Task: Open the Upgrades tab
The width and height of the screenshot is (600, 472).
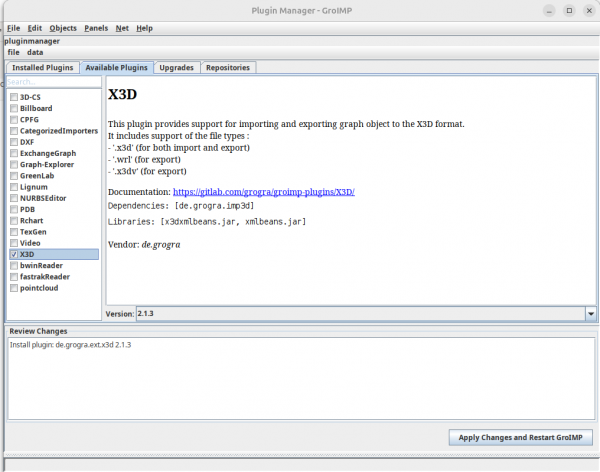Action: 175,68
